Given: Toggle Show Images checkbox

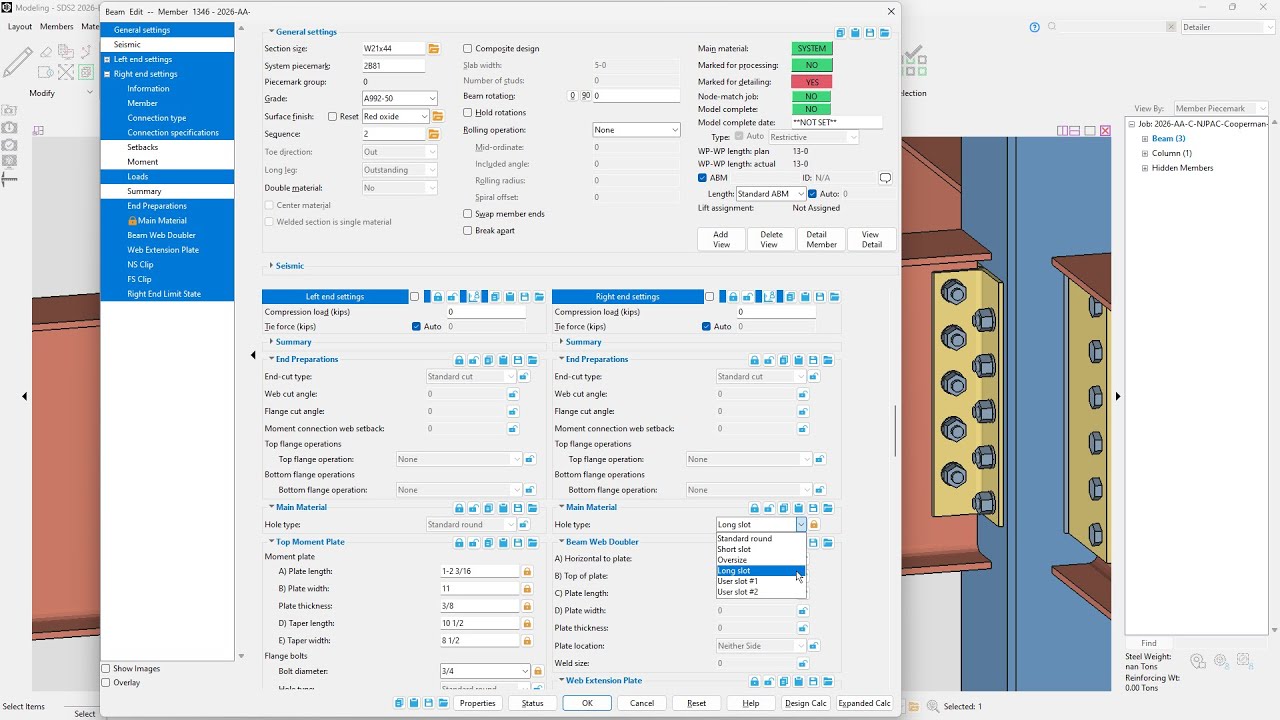Looking at the screenshot, I should coord(106,669).
